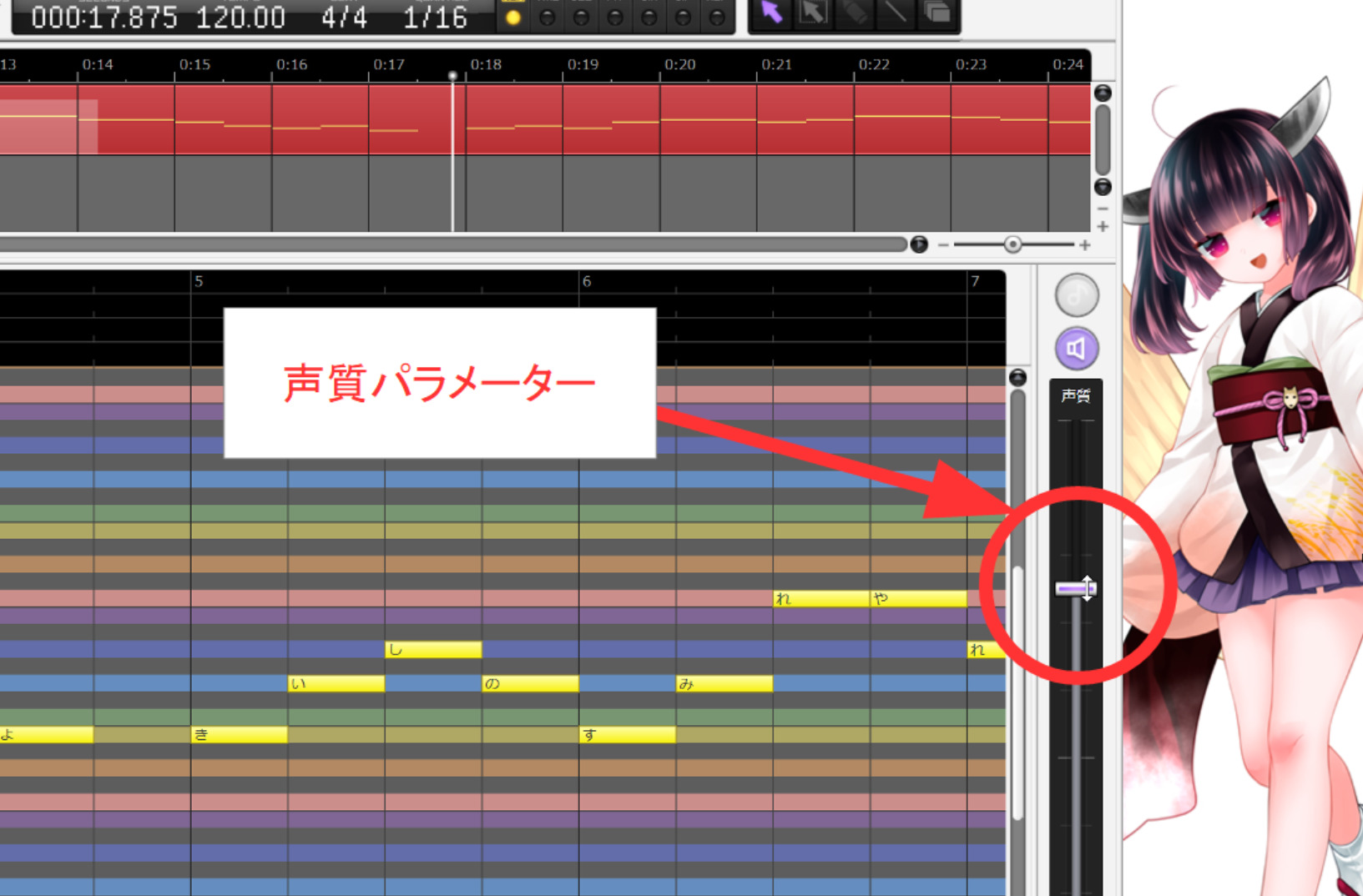Pick the line drawing tool
1363x896 pixels.
[896, 13]
